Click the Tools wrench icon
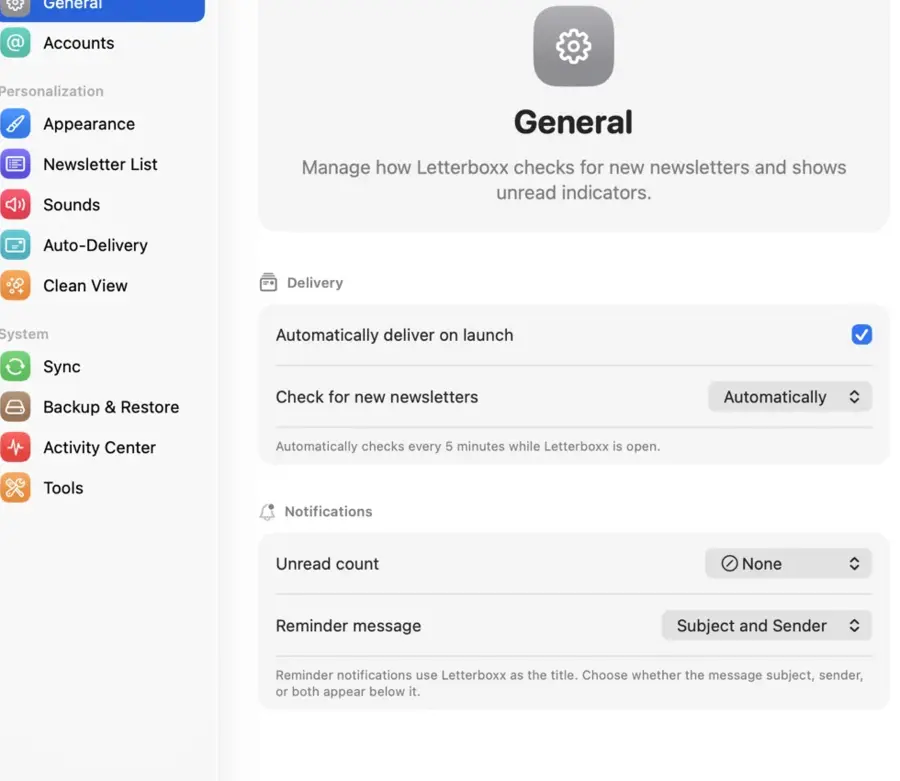This screenshot has height=781, width=900. 15,488
